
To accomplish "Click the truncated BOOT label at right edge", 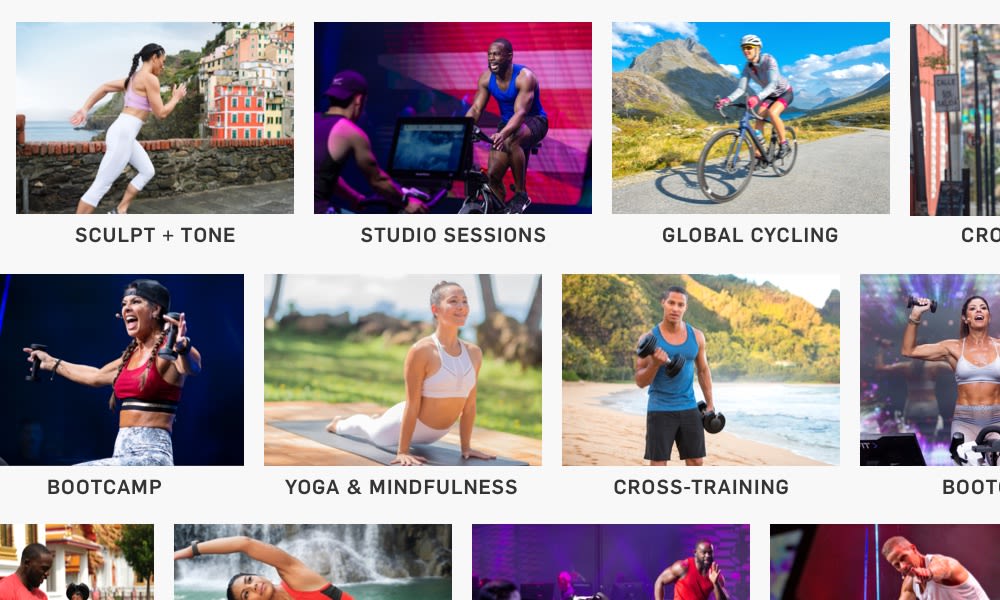I will [x=971, y=487].
